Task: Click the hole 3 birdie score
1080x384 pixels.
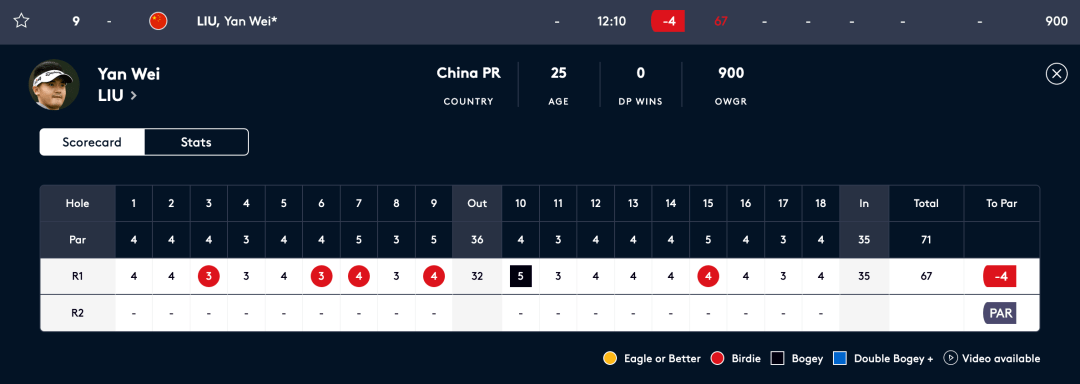Action: click(x=209, y=277)
